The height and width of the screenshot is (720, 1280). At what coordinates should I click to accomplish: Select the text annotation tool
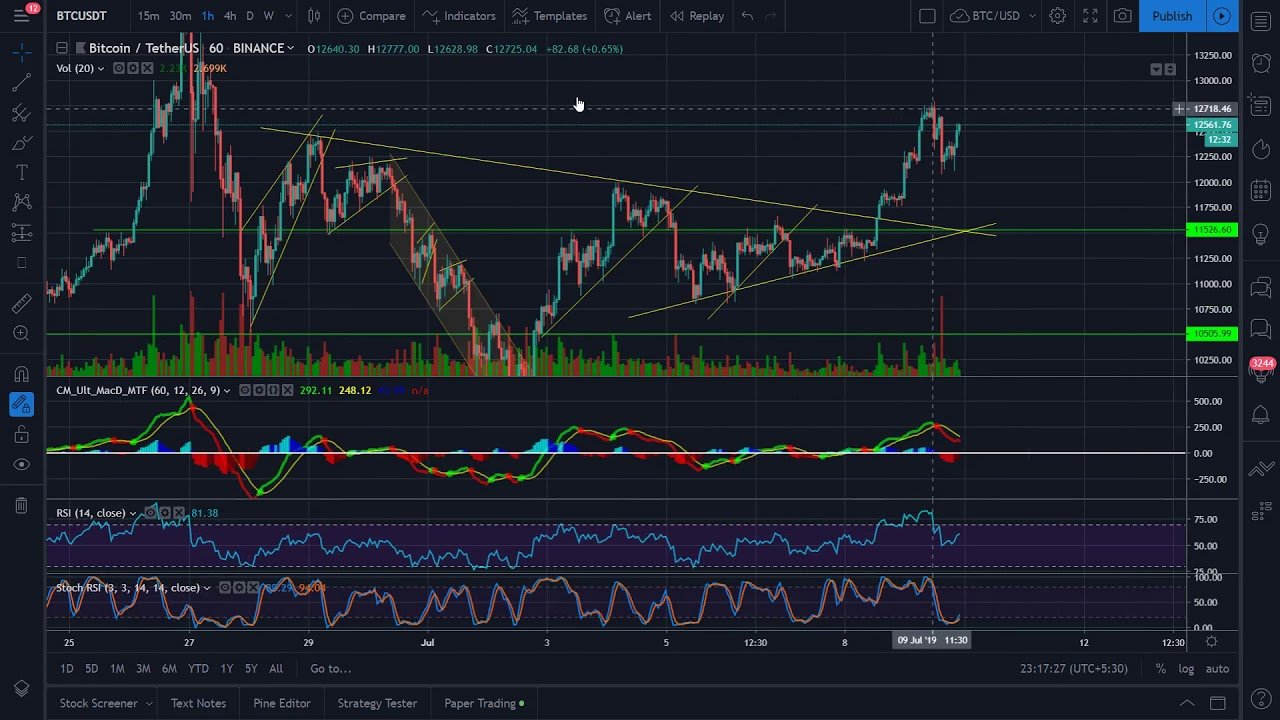coord(21,173)
